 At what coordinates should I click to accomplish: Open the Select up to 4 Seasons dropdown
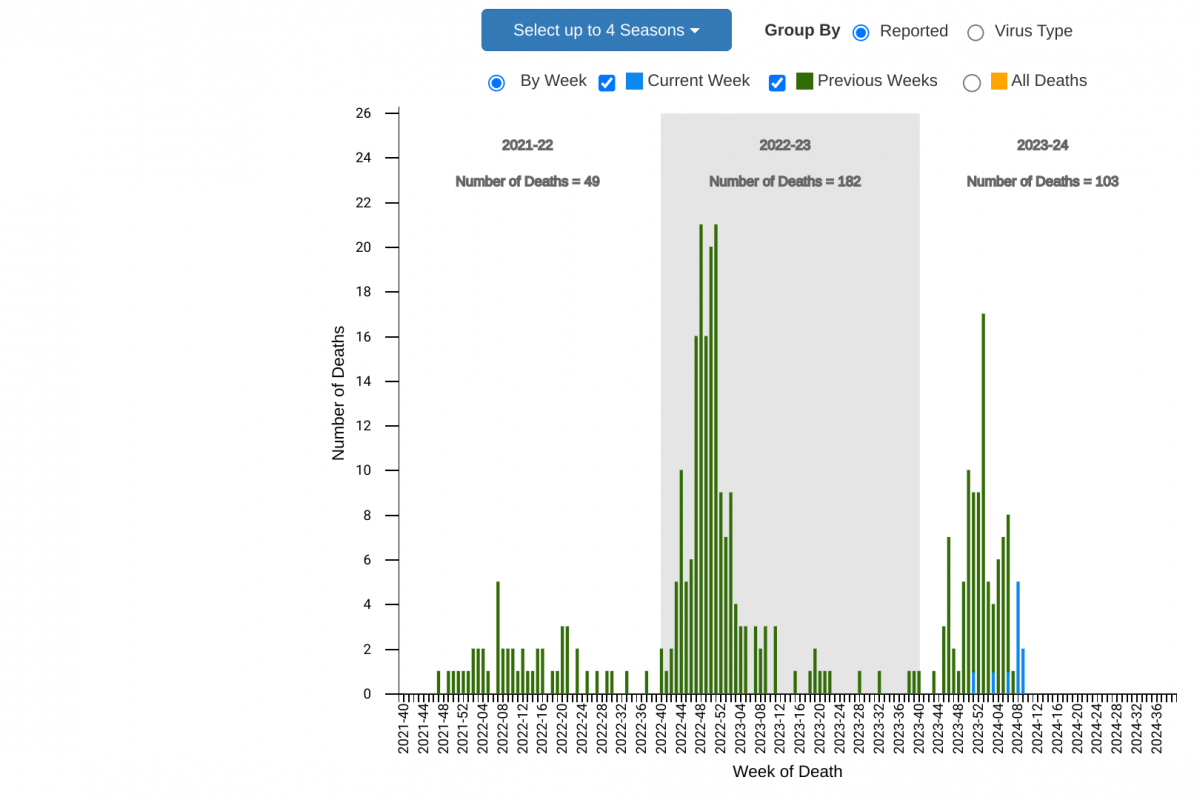coord(606,30)
